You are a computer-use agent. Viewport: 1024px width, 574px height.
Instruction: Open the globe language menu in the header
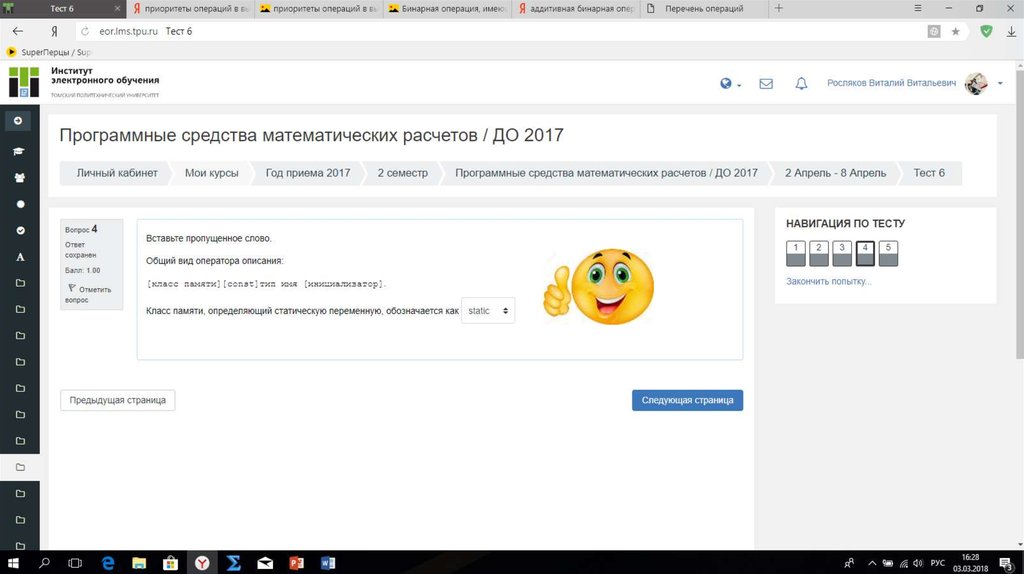tap(729, 84)
